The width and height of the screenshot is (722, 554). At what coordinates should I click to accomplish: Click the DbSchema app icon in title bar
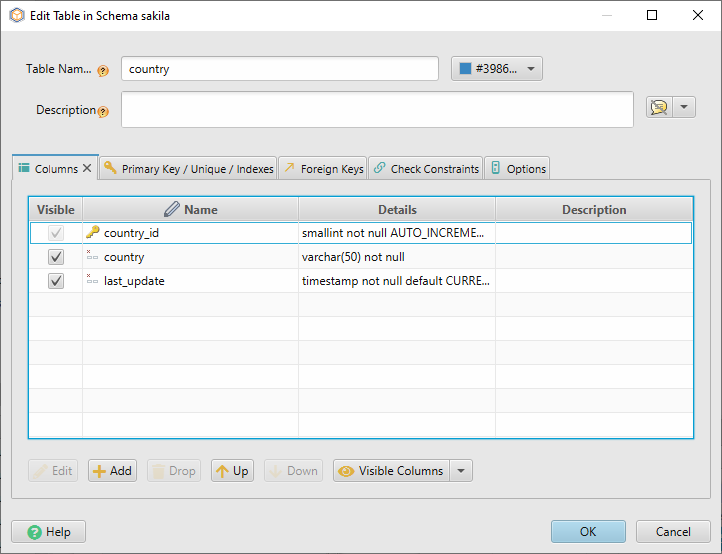[x=17, y=15]
